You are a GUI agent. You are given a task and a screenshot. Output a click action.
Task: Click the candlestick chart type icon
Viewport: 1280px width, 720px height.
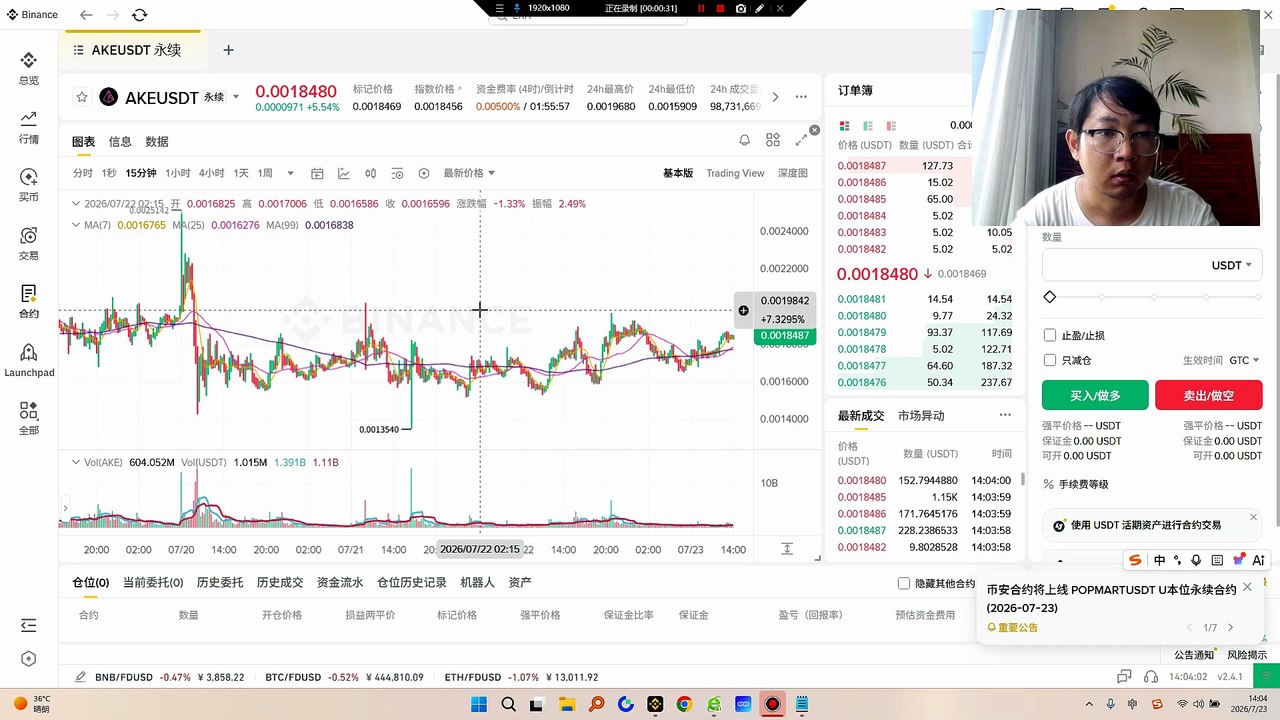[370, 173]
